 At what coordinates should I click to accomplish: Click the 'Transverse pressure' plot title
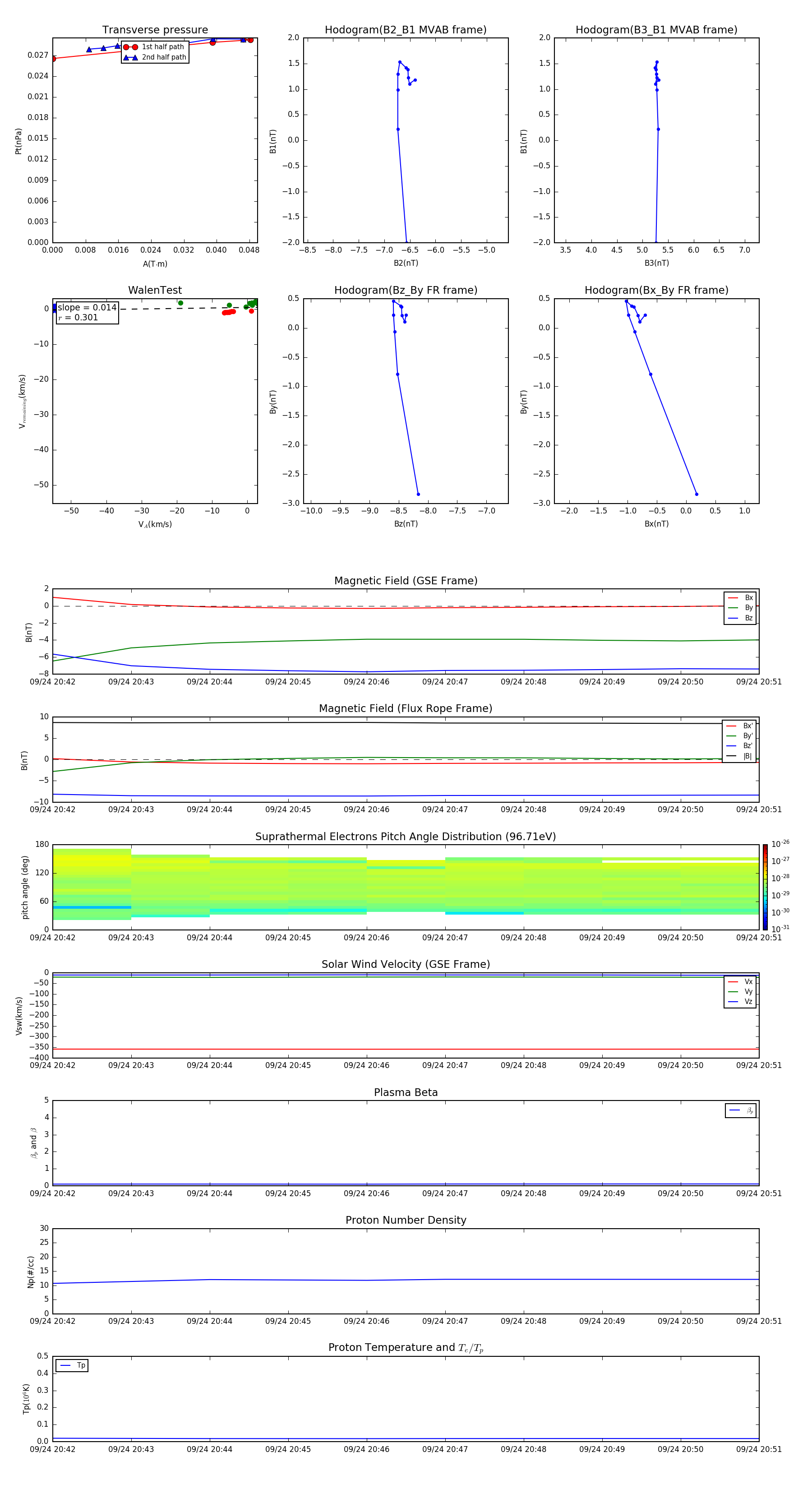click(155, 30)
